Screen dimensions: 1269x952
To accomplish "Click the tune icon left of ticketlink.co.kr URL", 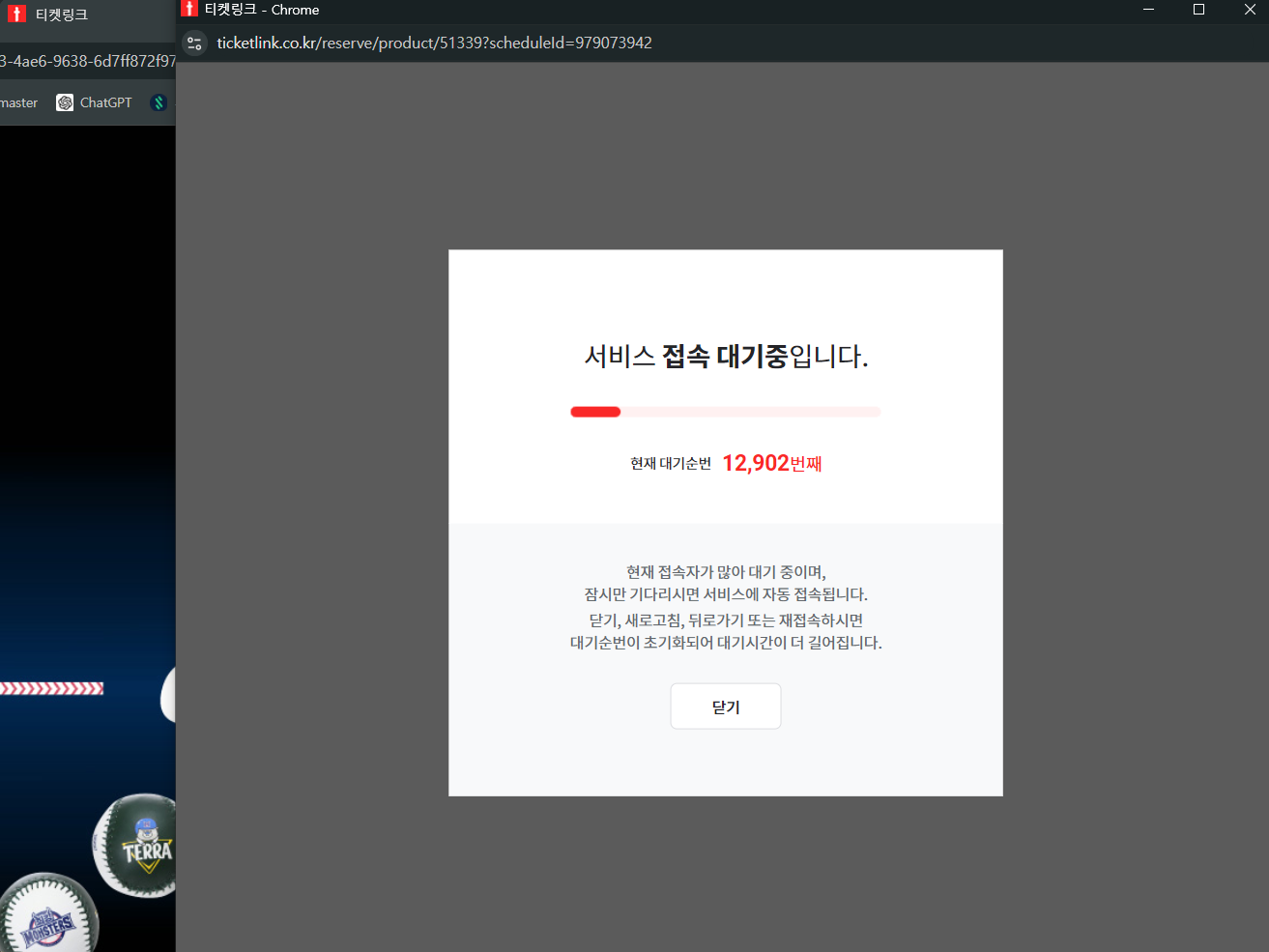I will click(x=194, y=43).
